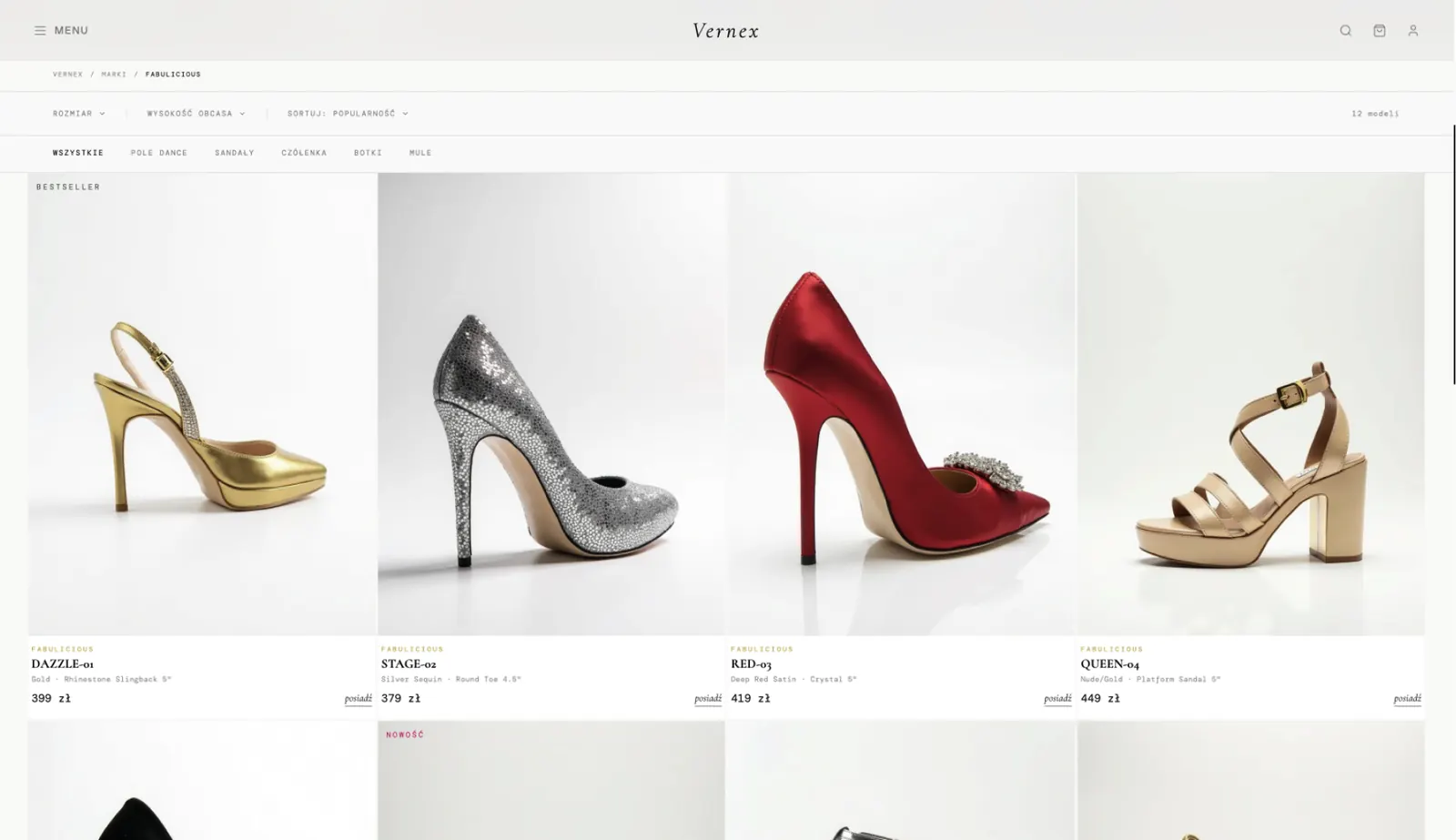Click 'Silver Sequin · Round Toe 4.5"' description
The height and width of the screenshot is (840, 1456).
coord(450,679)
